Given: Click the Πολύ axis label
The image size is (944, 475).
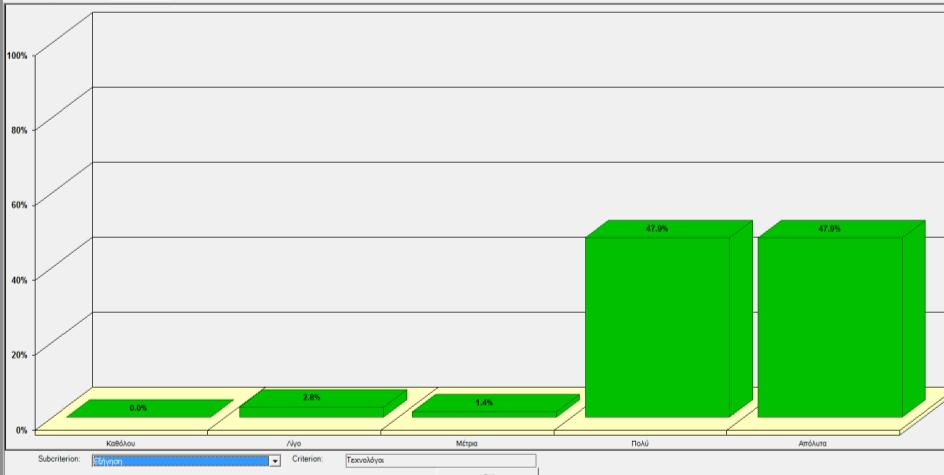Looking at the screenshot, I should click(x=641, y=443).
